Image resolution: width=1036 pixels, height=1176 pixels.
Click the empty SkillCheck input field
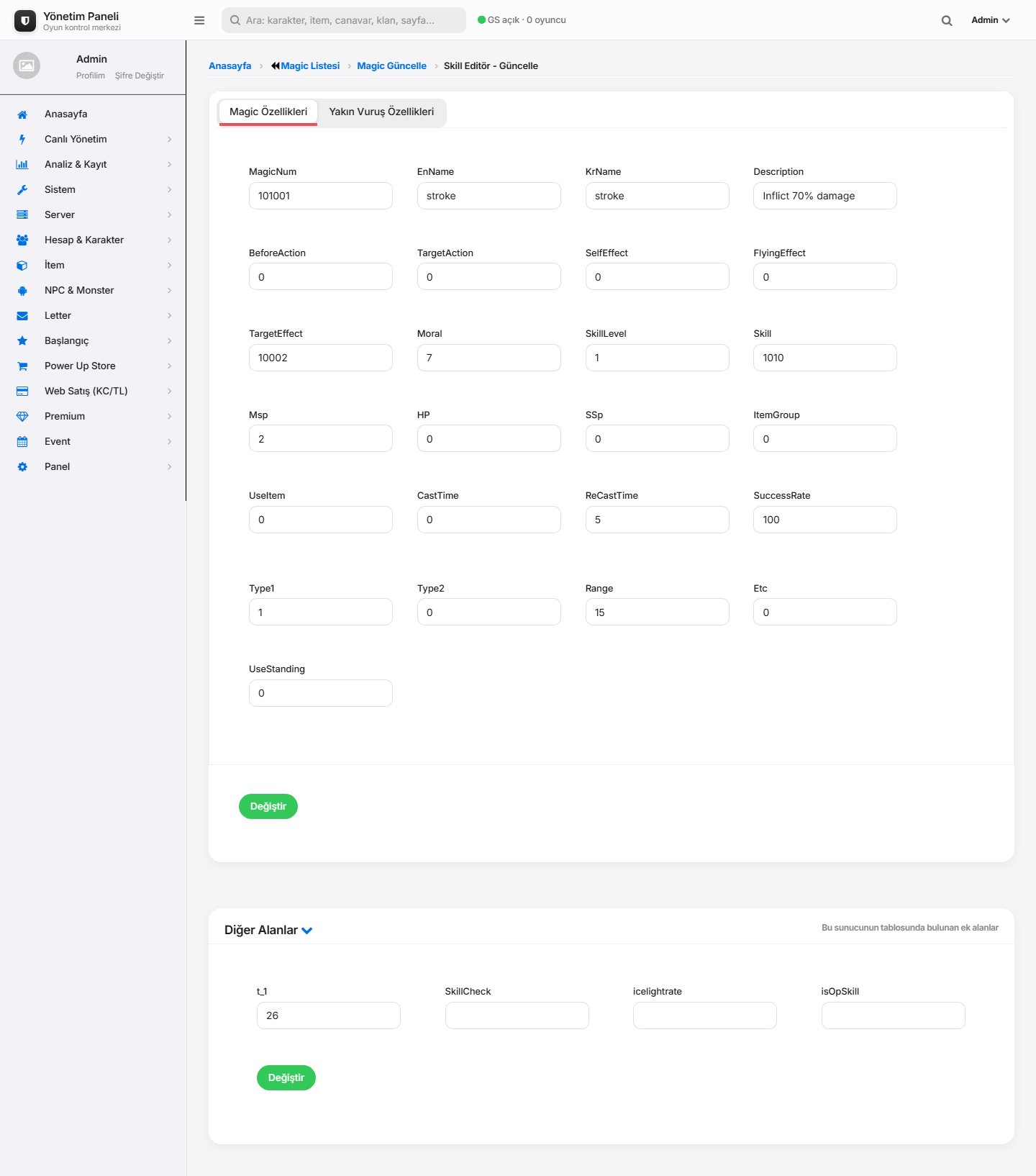click(x=517, y=1016)
